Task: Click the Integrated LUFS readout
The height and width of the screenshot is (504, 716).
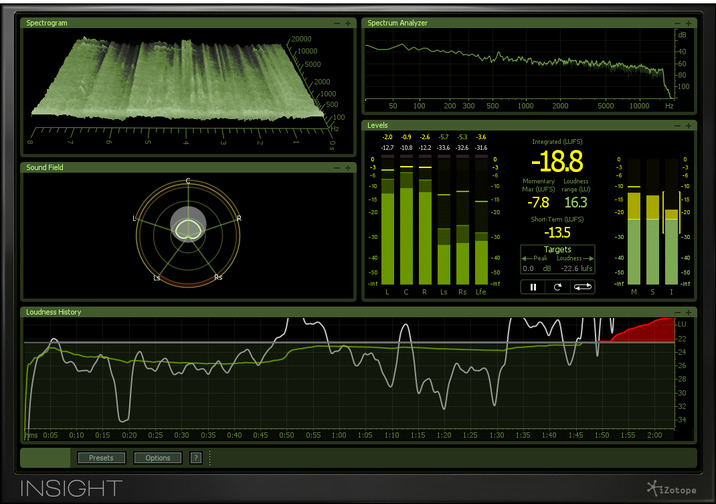Action: tap(557, 162)
